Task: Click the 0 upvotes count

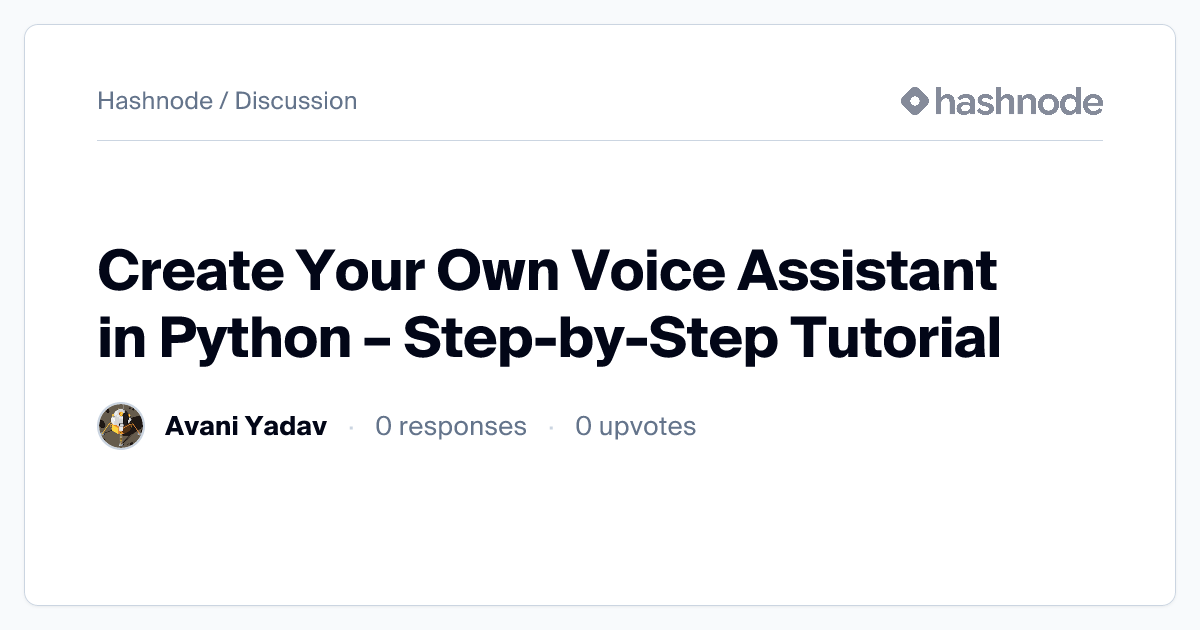Action: pos(635,427)
